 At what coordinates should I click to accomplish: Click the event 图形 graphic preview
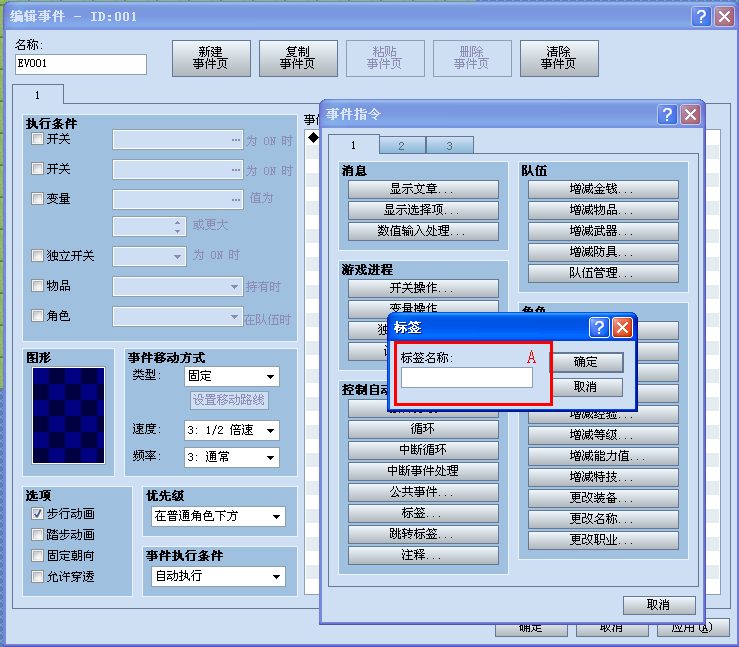(68, 415)
